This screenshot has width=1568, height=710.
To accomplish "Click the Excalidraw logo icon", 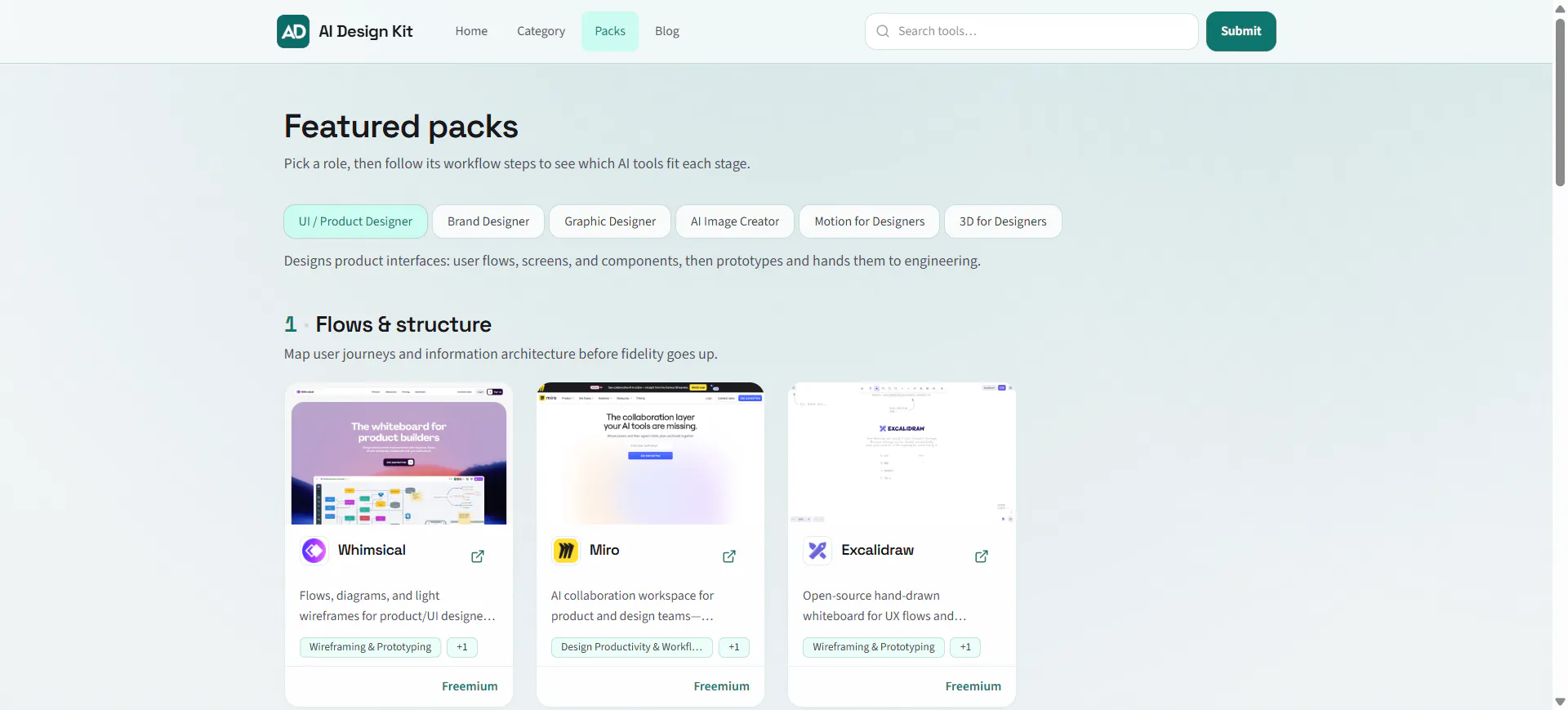I will [x=817, y=551].
